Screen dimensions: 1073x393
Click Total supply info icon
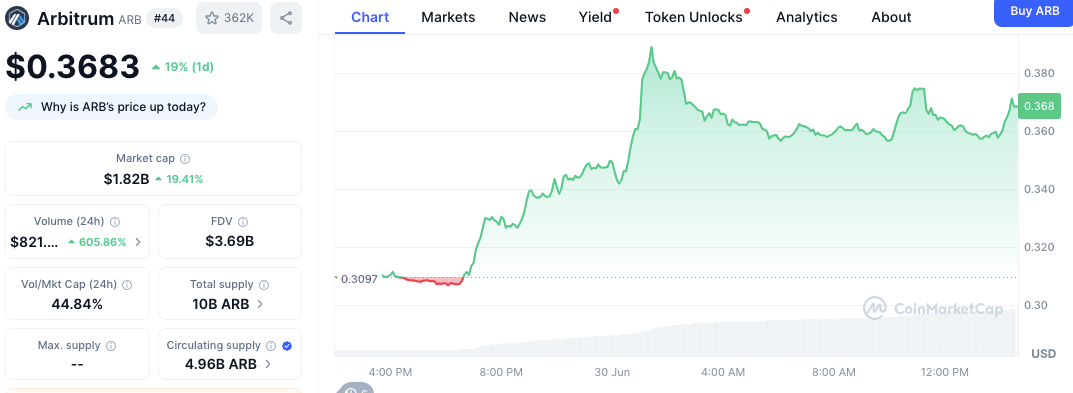264,284
